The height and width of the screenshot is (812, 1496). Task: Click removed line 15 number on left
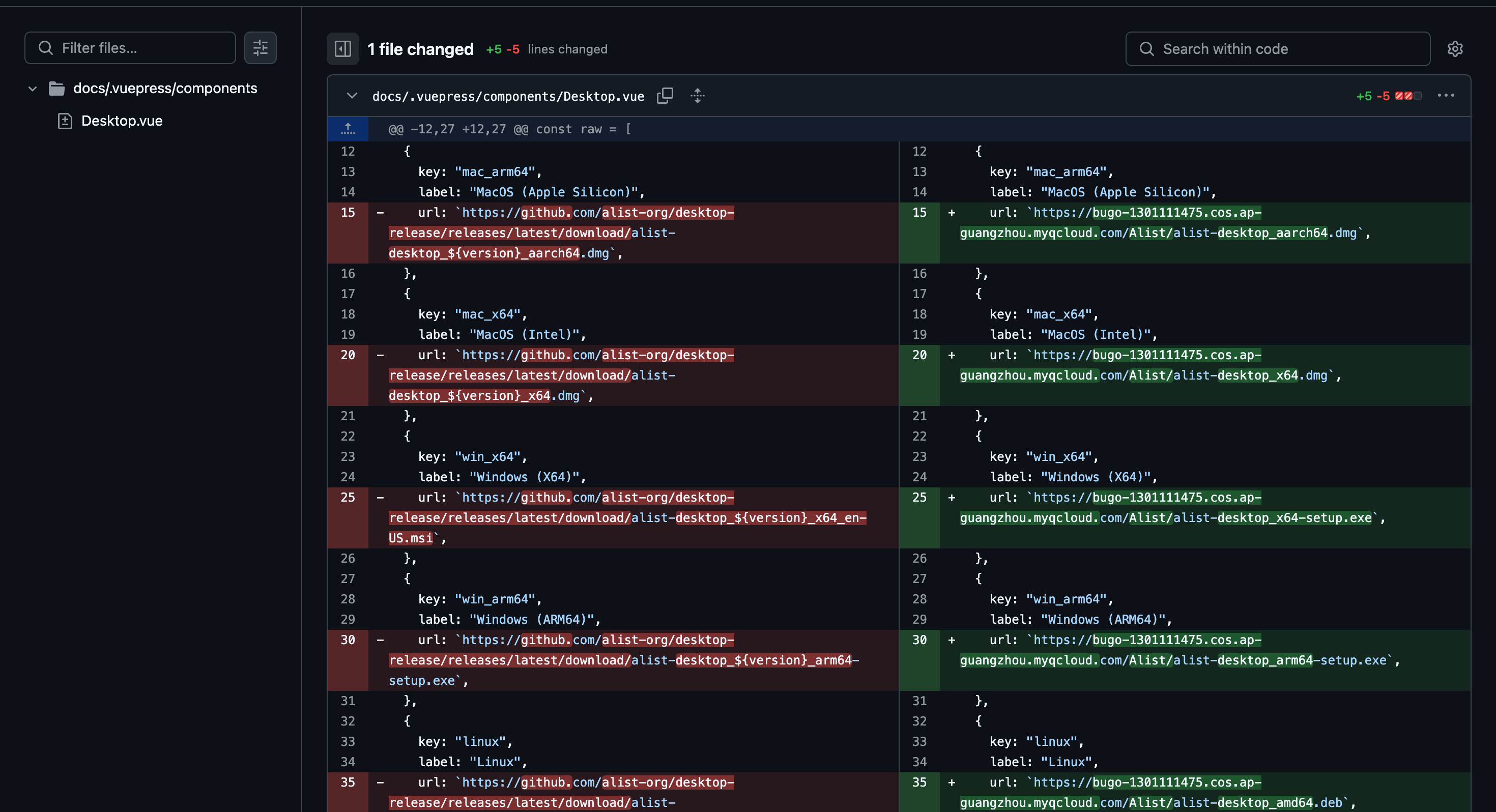(x=348, y=213)
